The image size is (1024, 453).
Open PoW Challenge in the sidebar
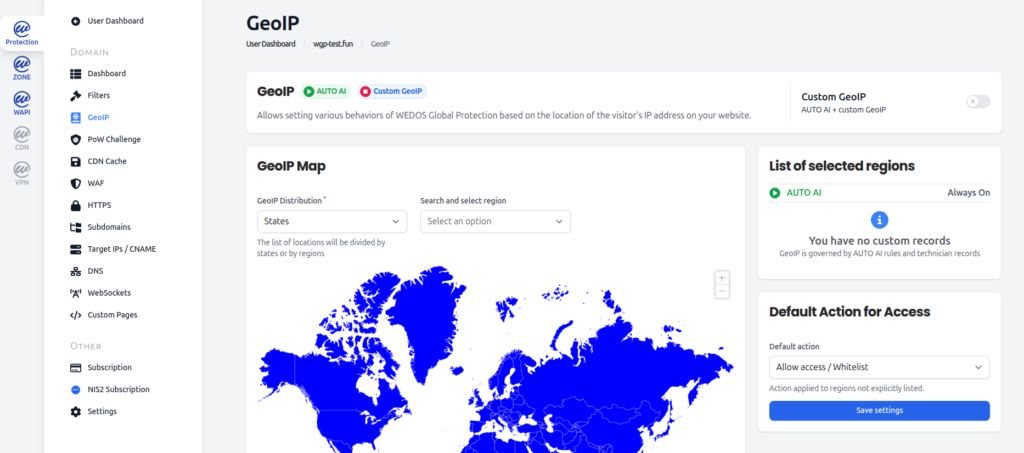[x=114, y=139]
